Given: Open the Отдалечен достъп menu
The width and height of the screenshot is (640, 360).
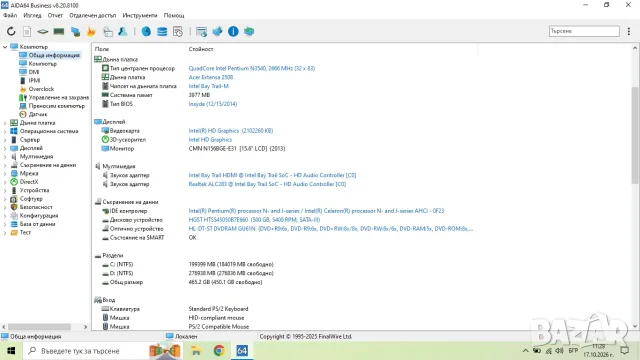Looking at the screenshot, I should (x=93, y=16).
